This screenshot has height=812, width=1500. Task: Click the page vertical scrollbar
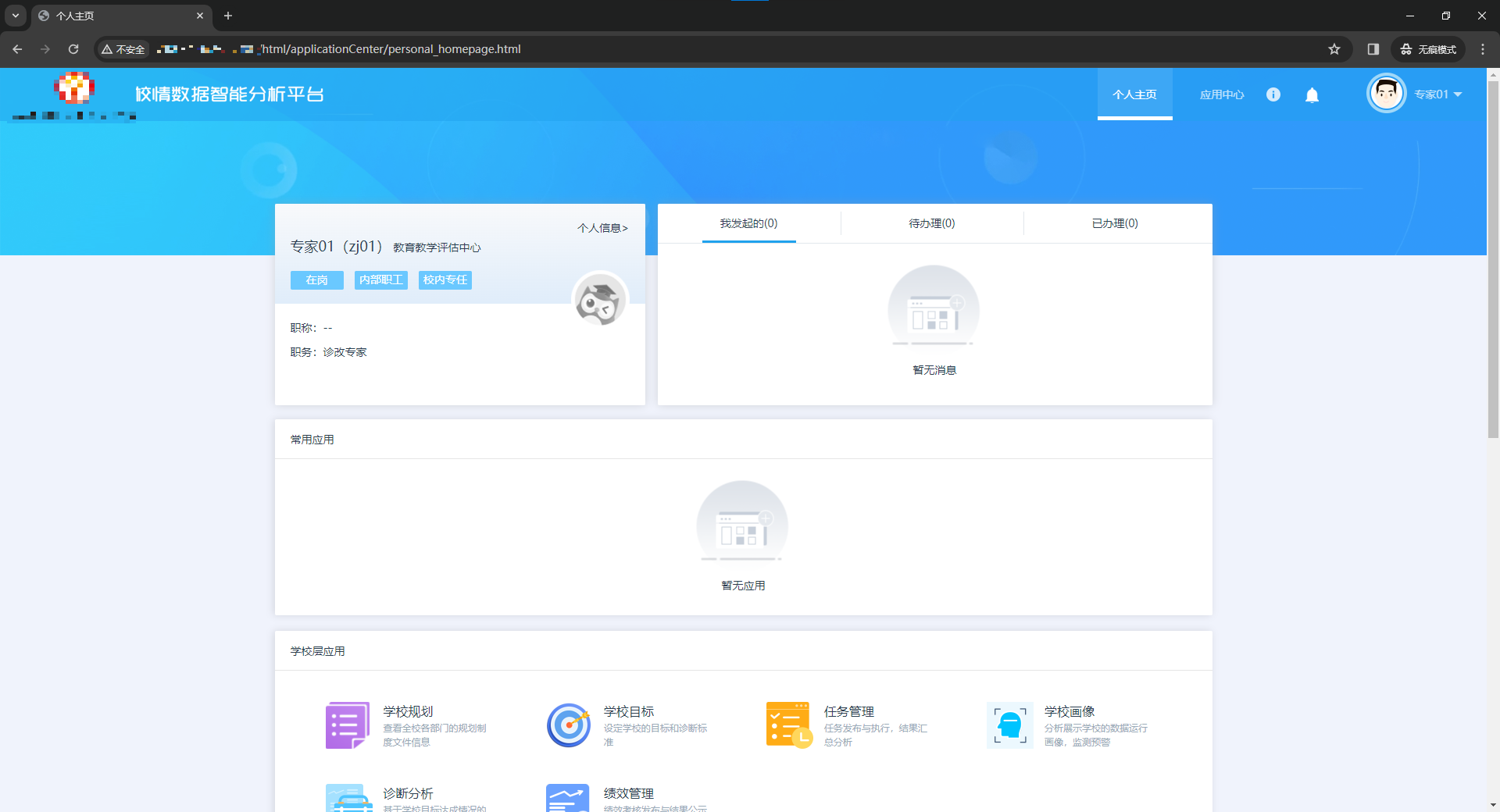point(1493,258)
